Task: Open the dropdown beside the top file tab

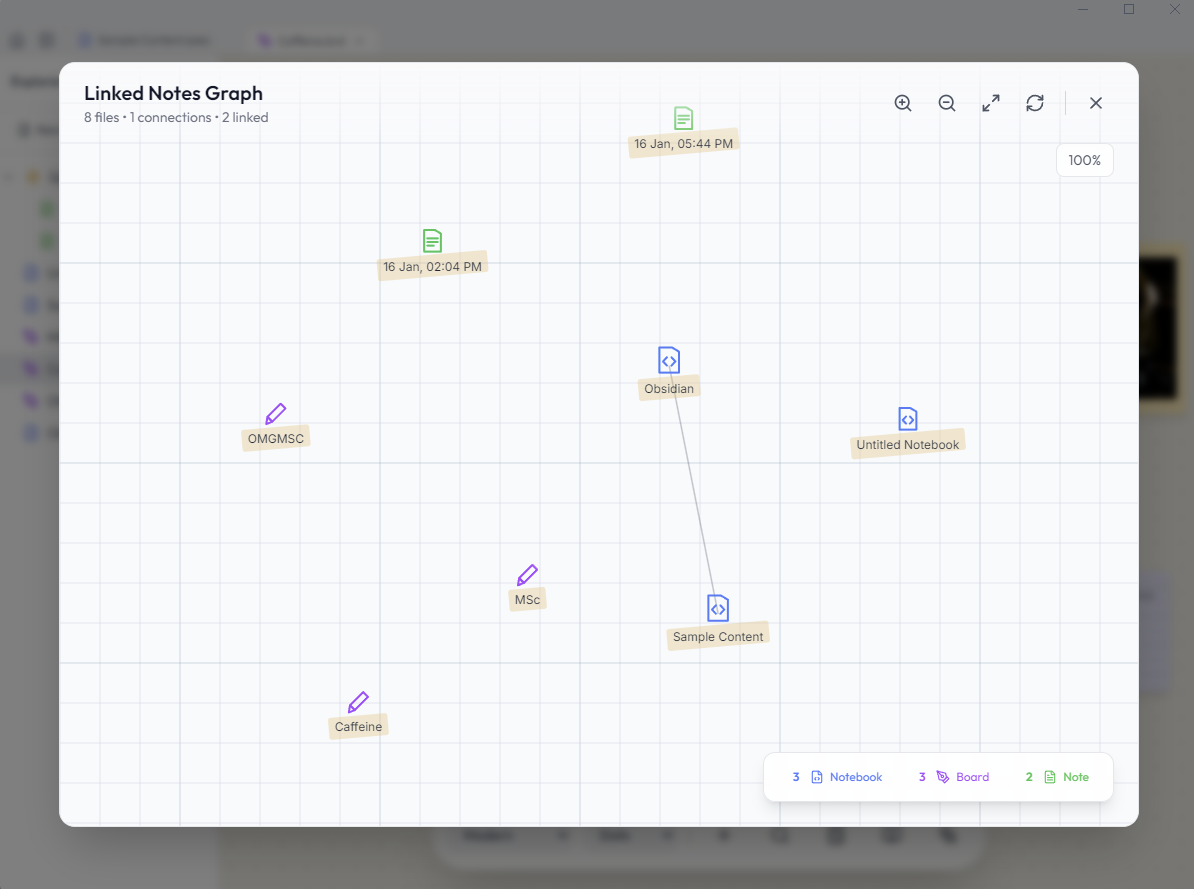Action: click(x=359, y=40)
